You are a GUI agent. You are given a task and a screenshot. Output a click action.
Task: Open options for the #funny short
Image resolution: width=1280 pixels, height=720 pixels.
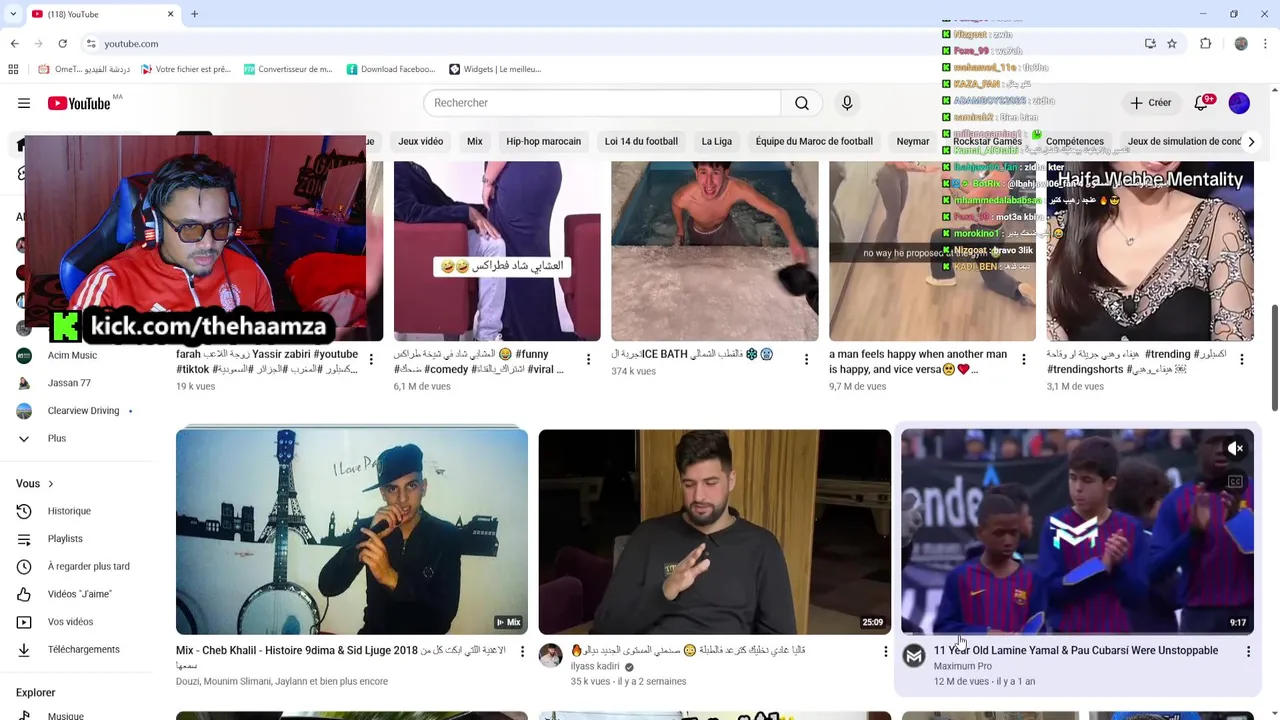click(x=588, y=359)
